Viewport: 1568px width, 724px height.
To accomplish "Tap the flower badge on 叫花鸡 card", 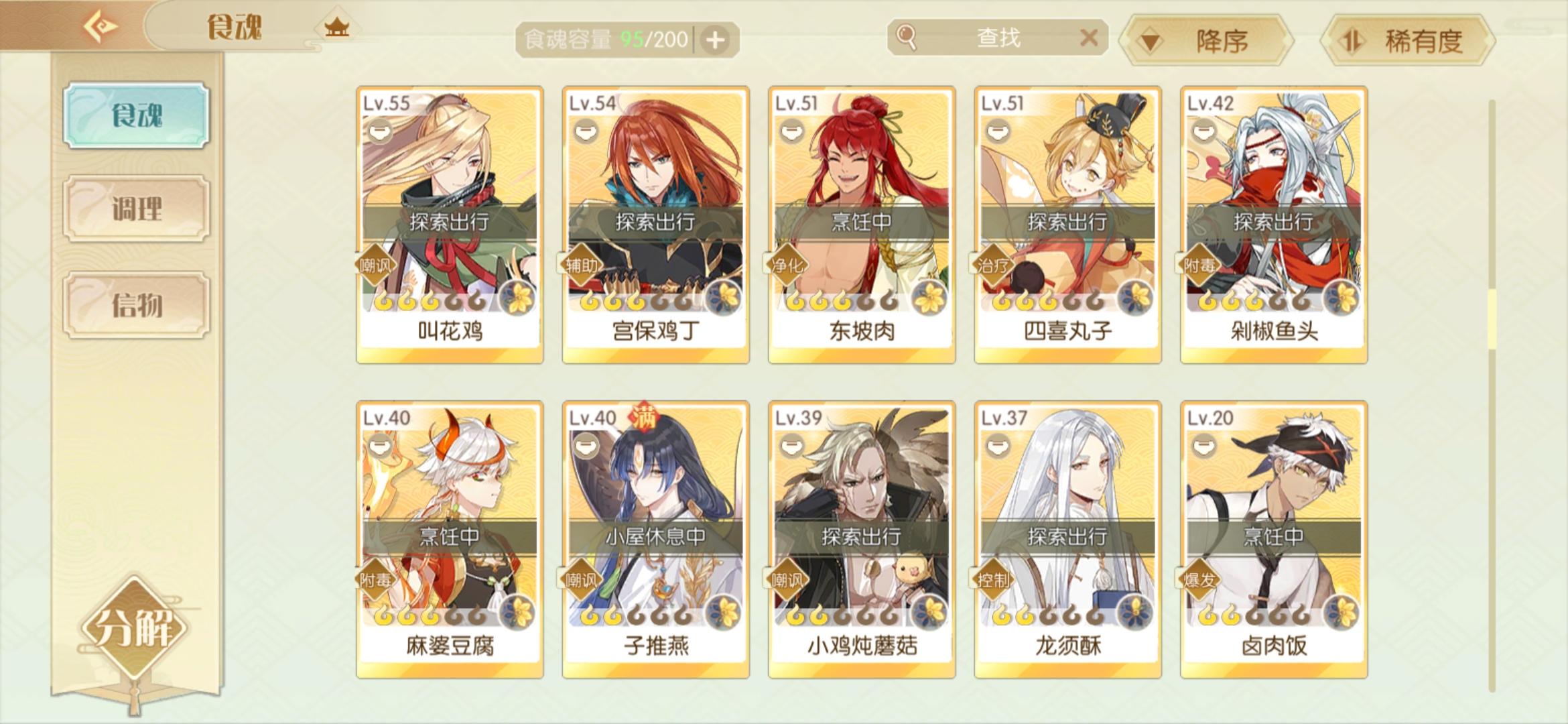I will 519,298.
